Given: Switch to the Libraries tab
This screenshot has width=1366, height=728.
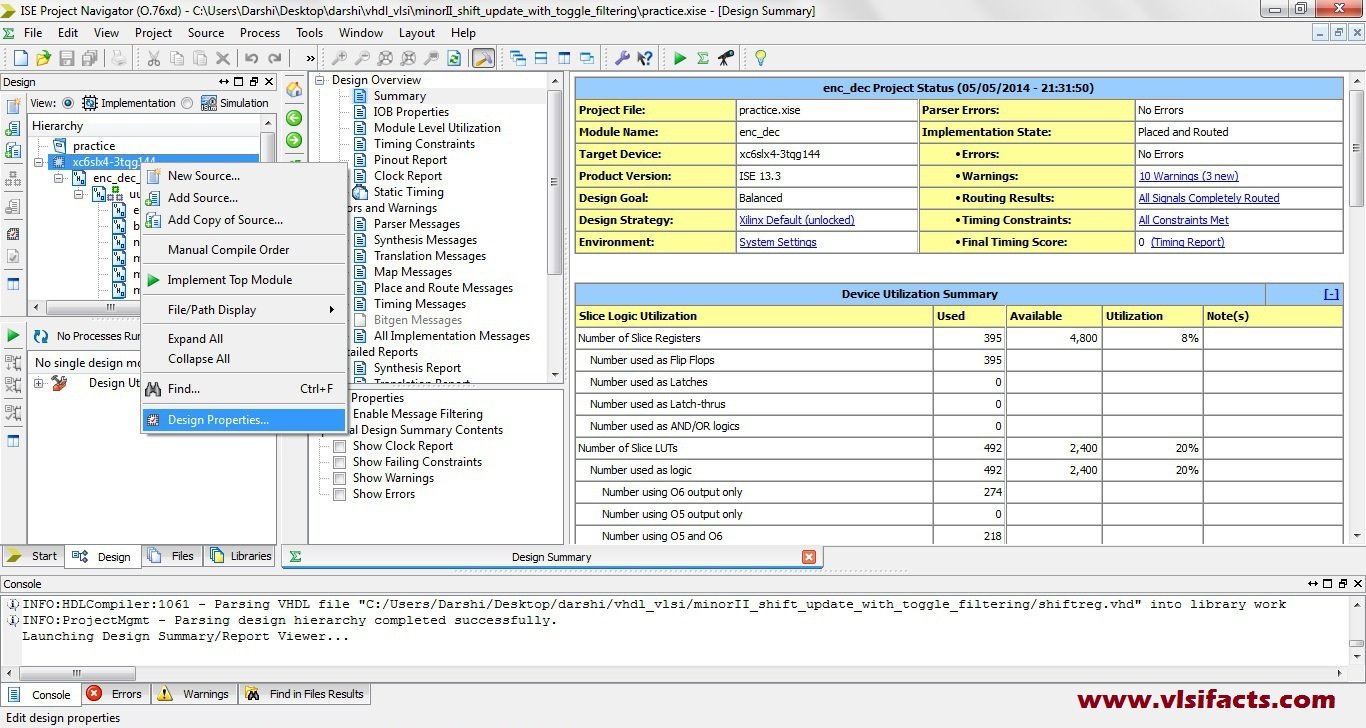Looking at the screenshot, I should pos(240,556).
